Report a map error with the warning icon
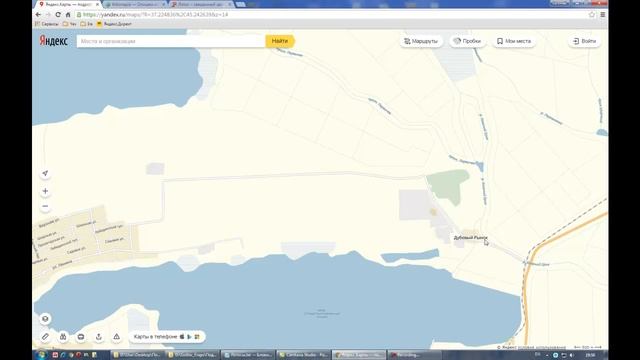 click(116, 337)
